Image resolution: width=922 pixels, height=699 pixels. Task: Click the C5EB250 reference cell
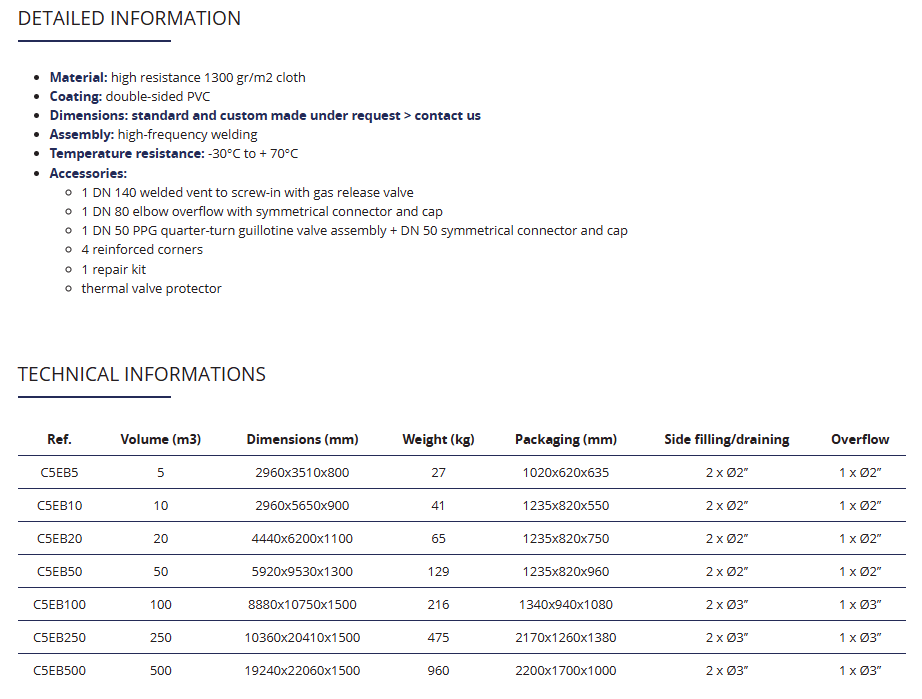[60, 638]
